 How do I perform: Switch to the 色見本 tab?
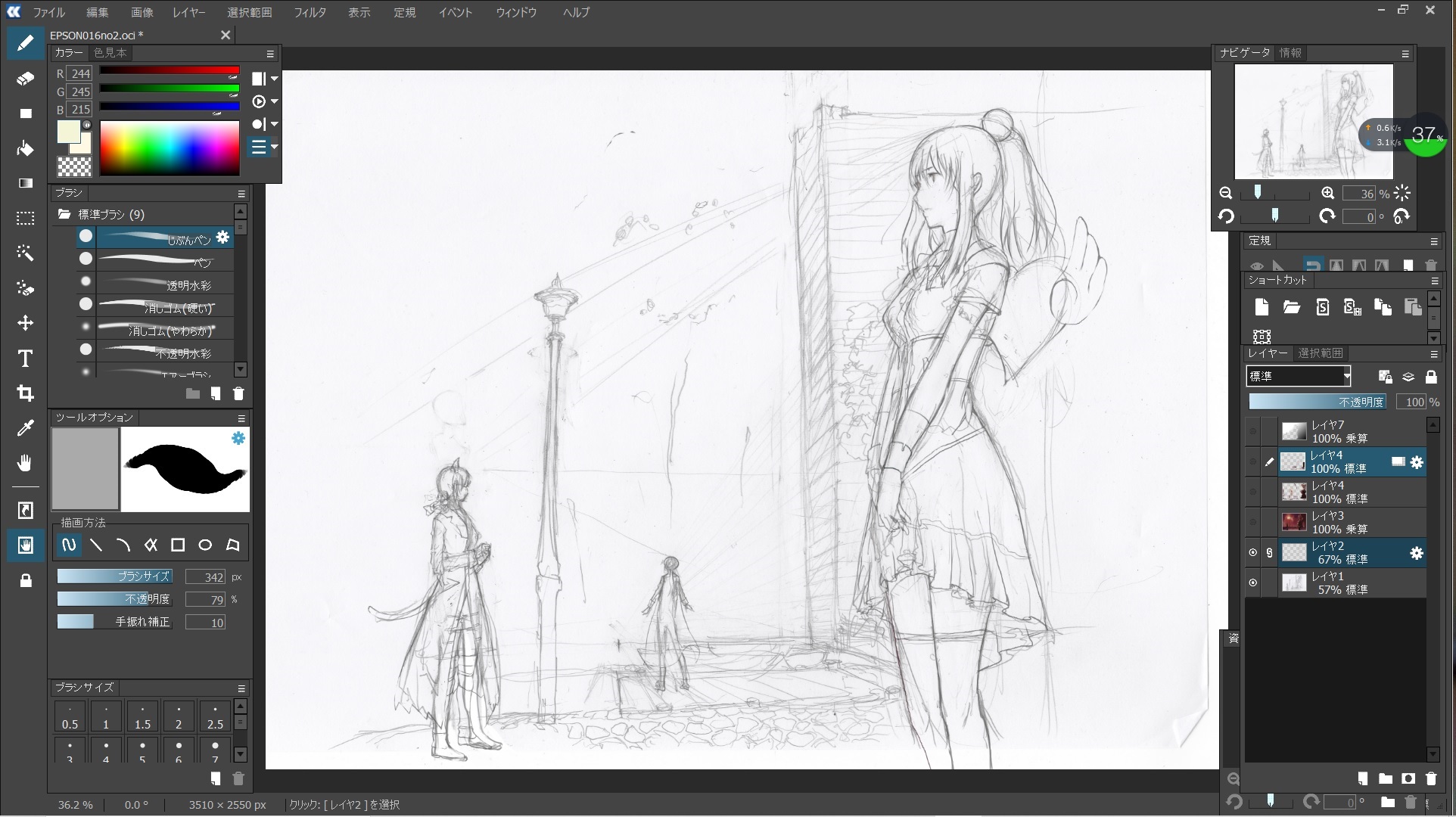[x=110, y=53]
